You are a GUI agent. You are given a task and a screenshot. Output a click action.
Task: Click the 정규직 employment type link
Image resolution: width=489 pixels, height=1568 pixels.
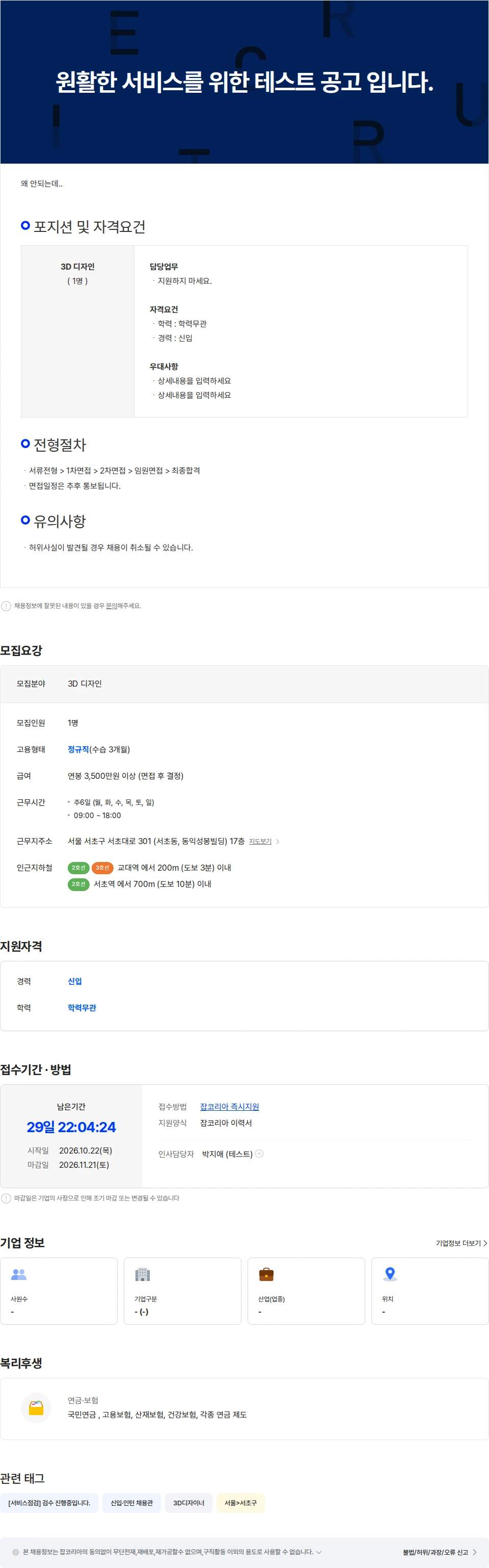pos(78,749)
